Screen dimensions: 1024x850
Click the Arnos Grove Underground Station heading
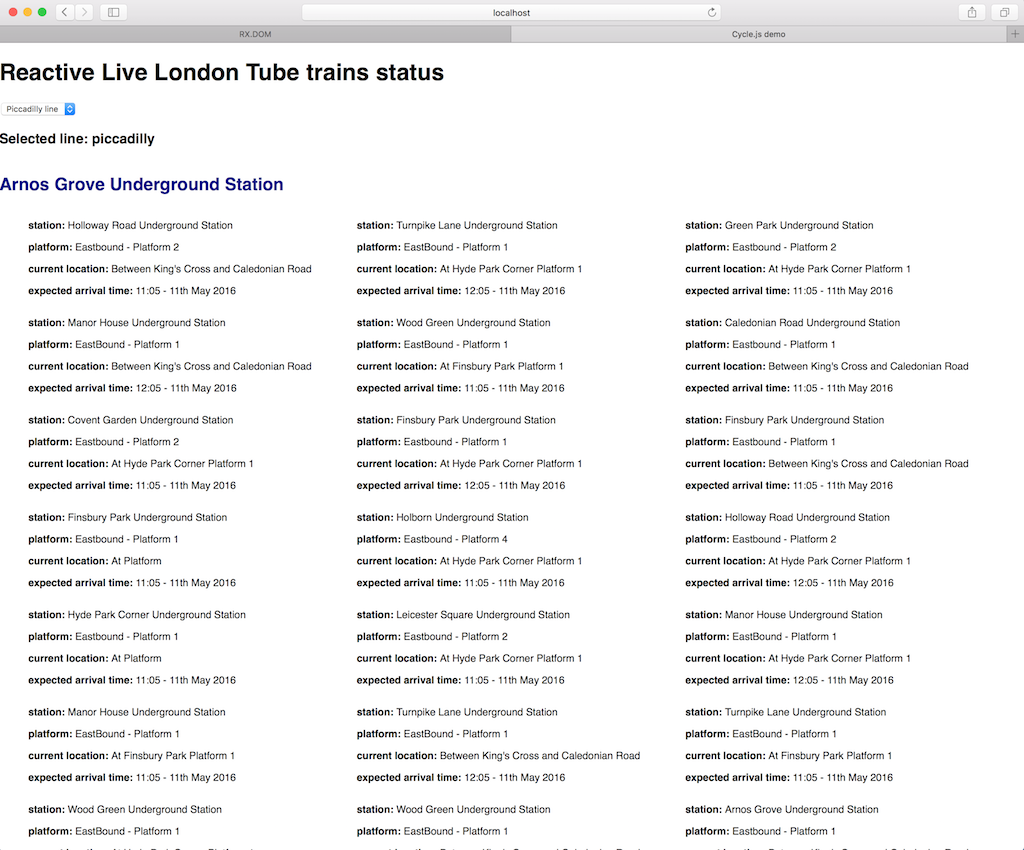click(142, 185)
